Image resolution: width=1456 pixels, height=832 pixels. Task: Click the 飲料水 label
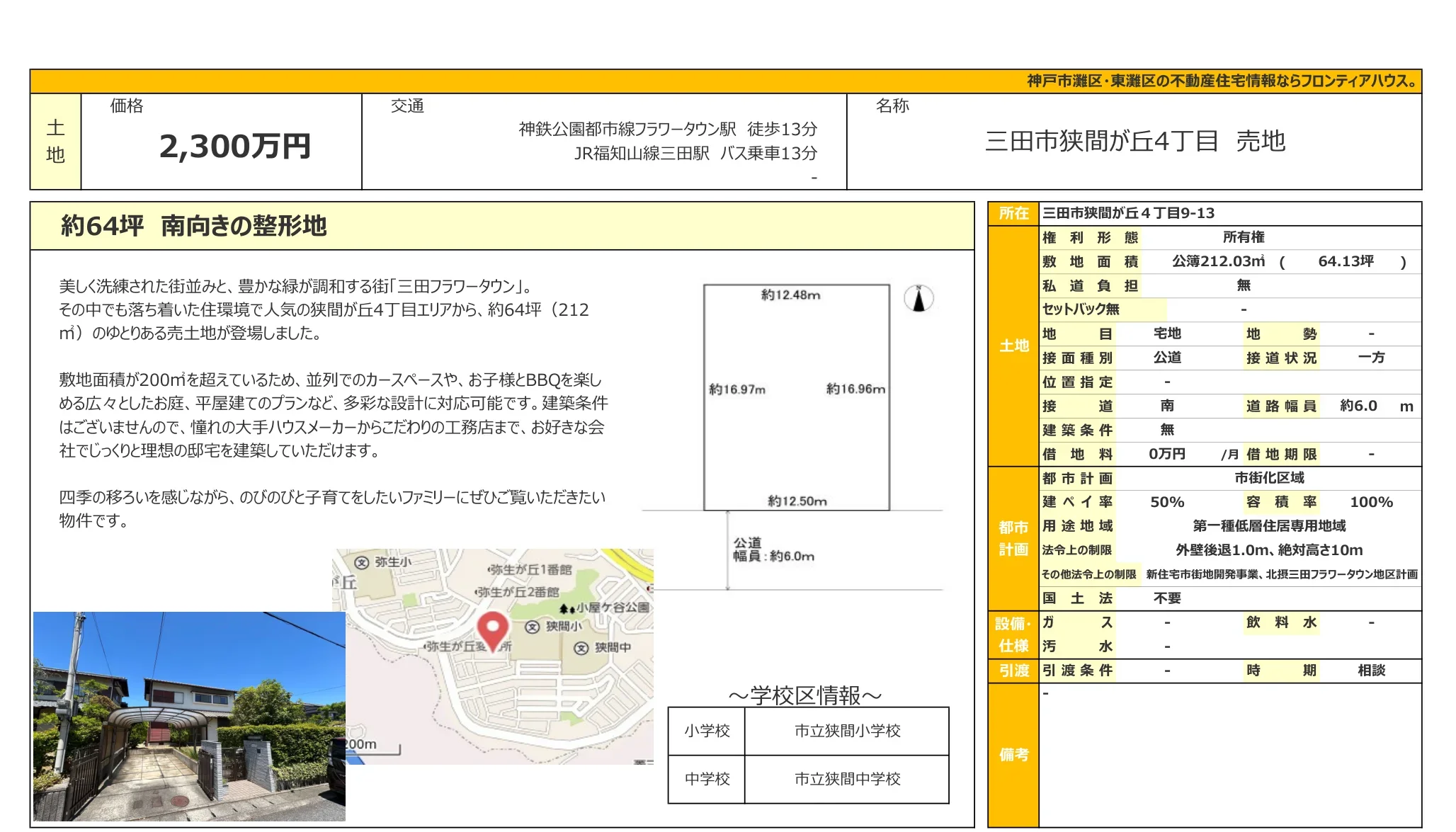1281,622
